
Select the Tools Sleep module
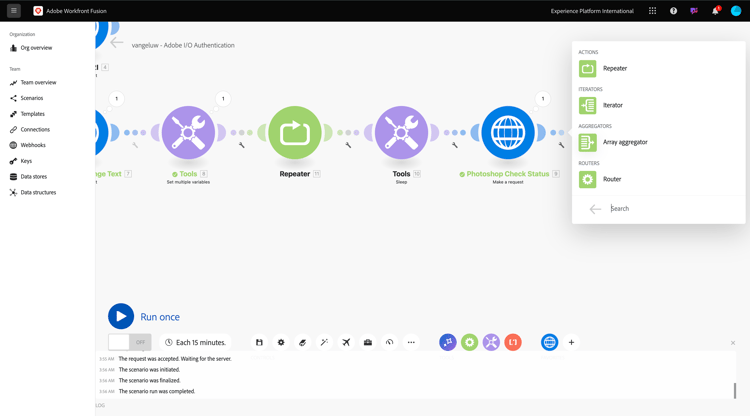click(401, 132)
